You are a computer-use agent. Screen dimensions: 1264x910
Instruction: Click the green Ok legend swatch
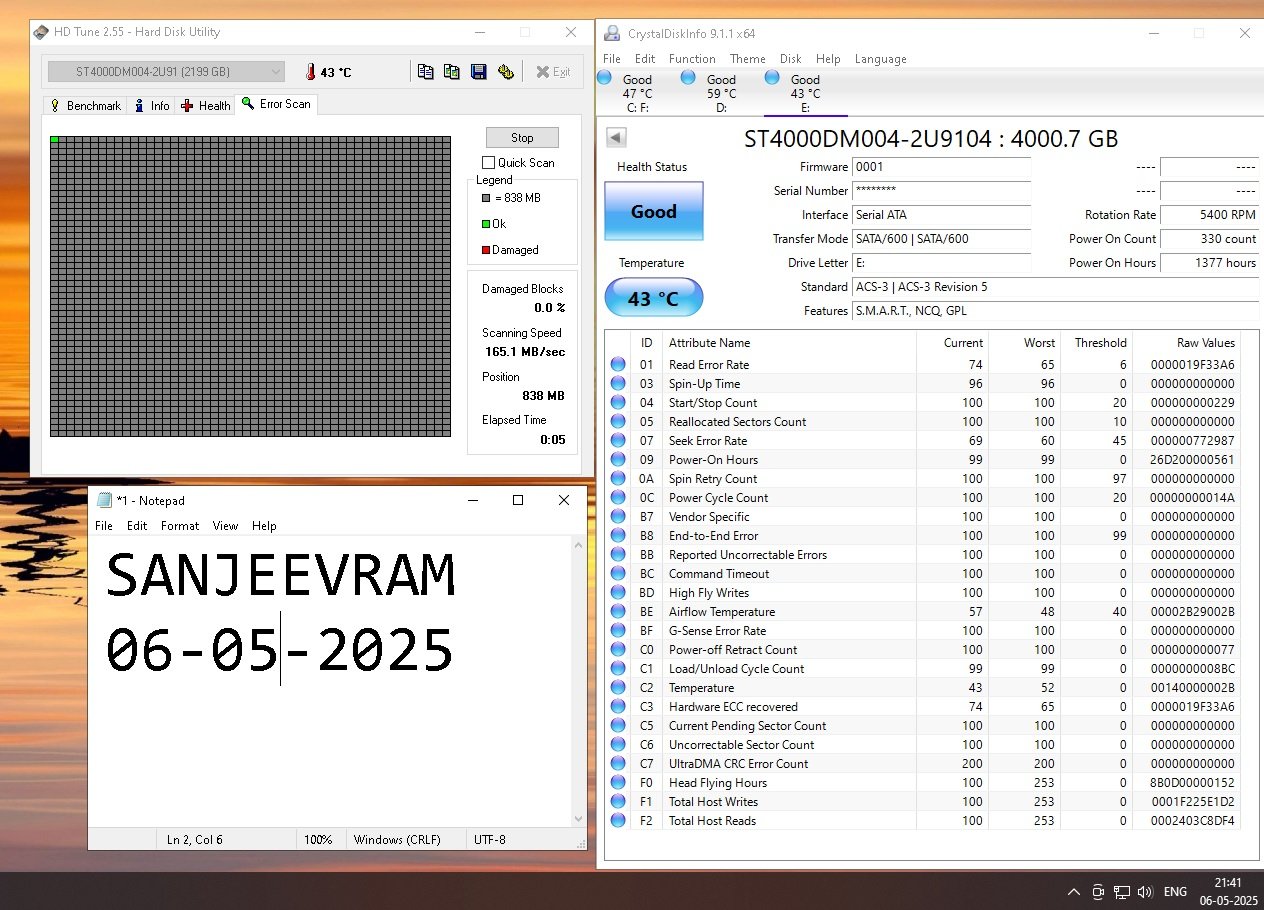pyautogui.click(x=486, y=224)
